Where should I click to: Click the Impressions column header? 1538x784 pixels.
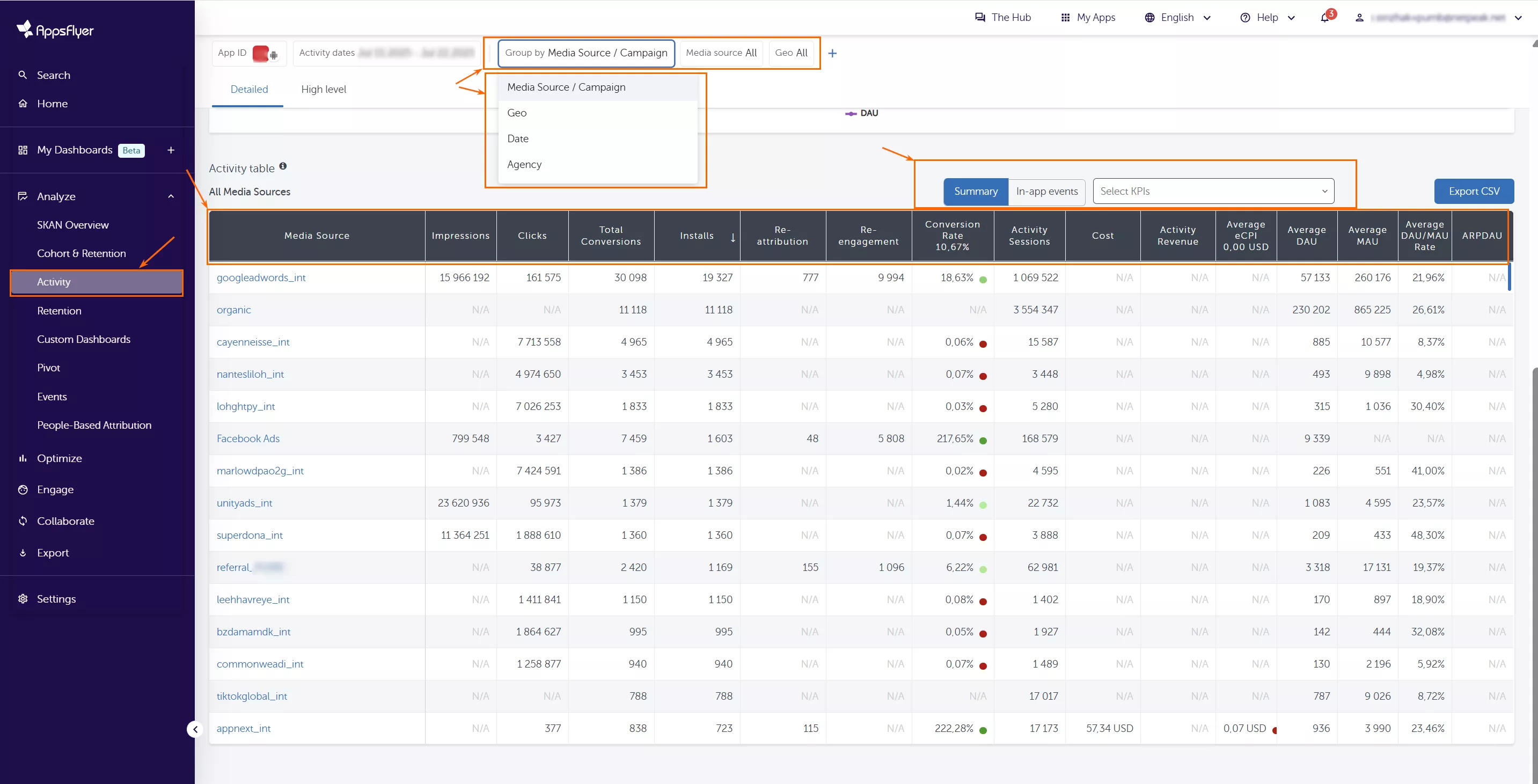[x=460, y=236]
